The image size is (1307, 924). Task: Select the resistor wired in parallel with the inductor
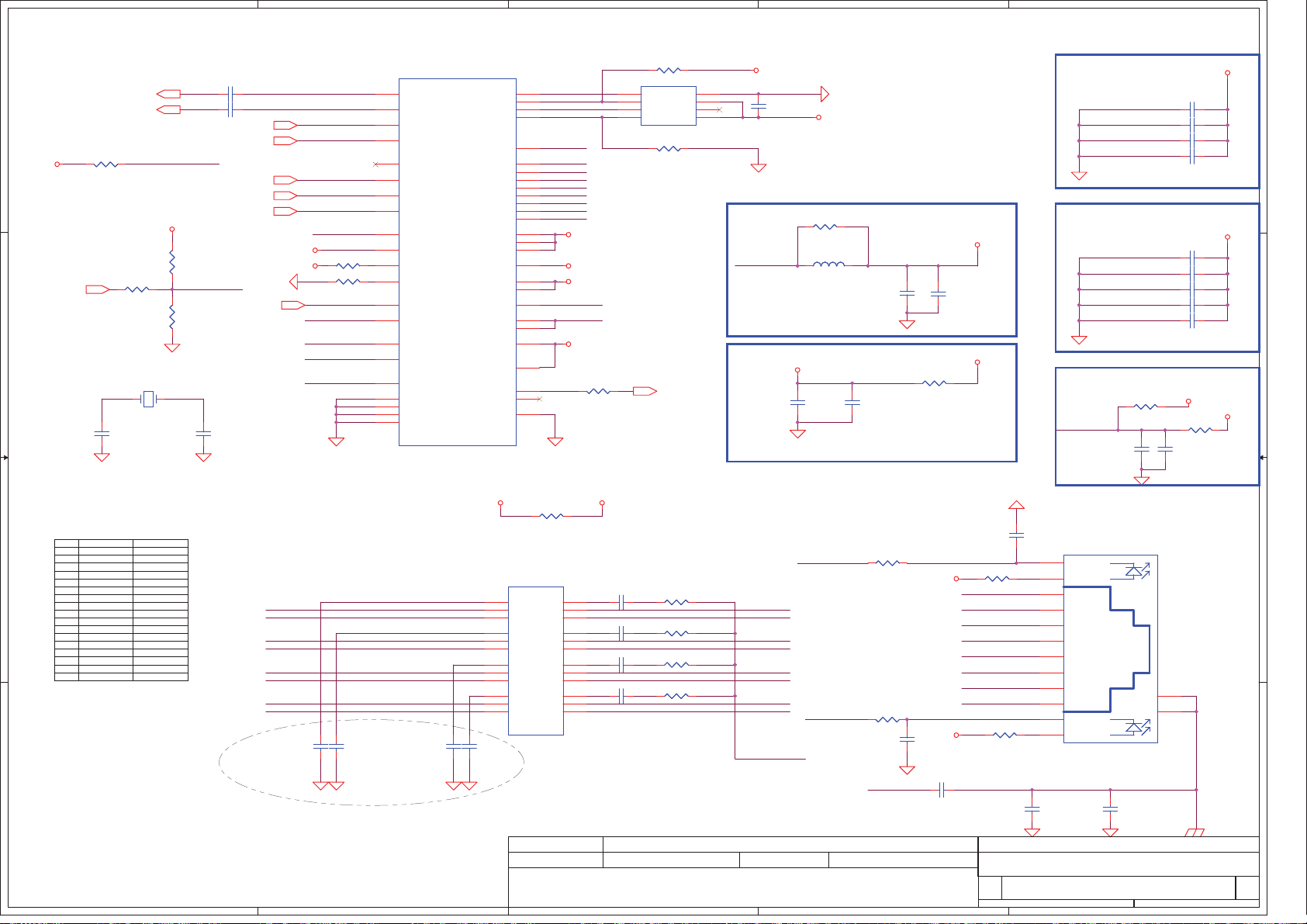pyautogui.click(x=825, y=227)
